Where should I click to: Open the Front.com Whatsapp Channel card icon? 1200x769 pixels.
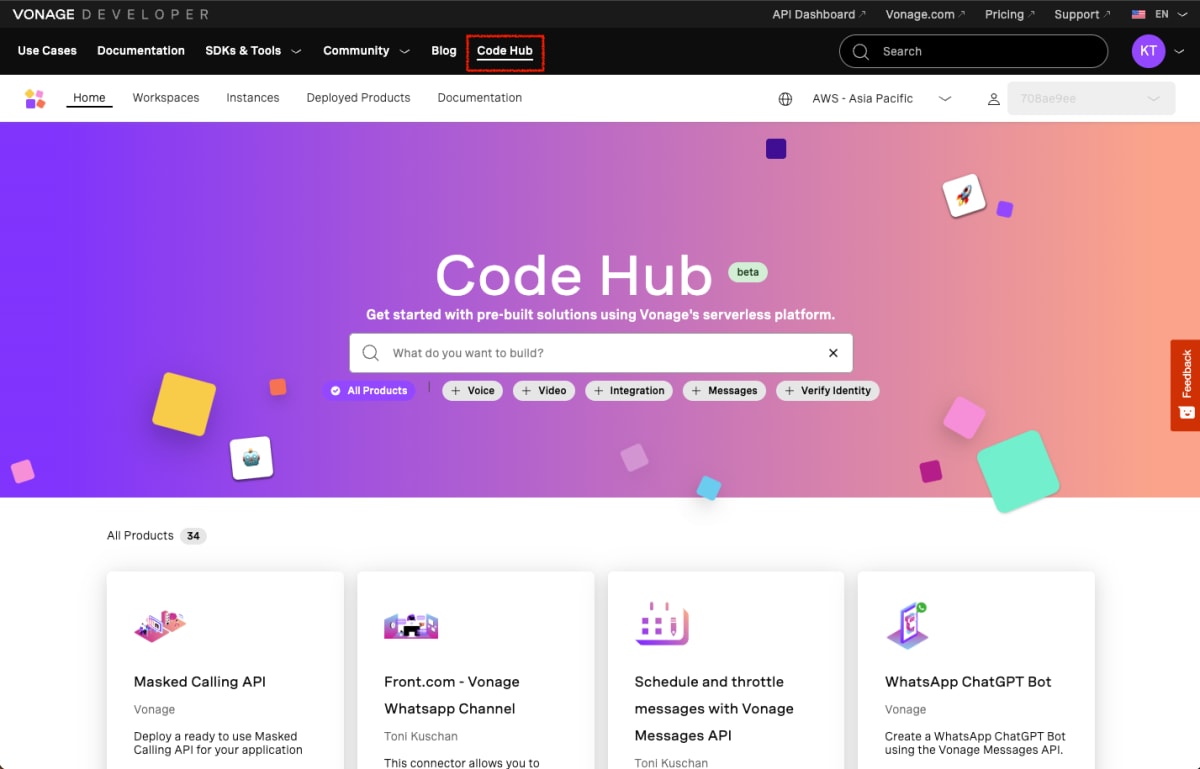tap(411, 626)
